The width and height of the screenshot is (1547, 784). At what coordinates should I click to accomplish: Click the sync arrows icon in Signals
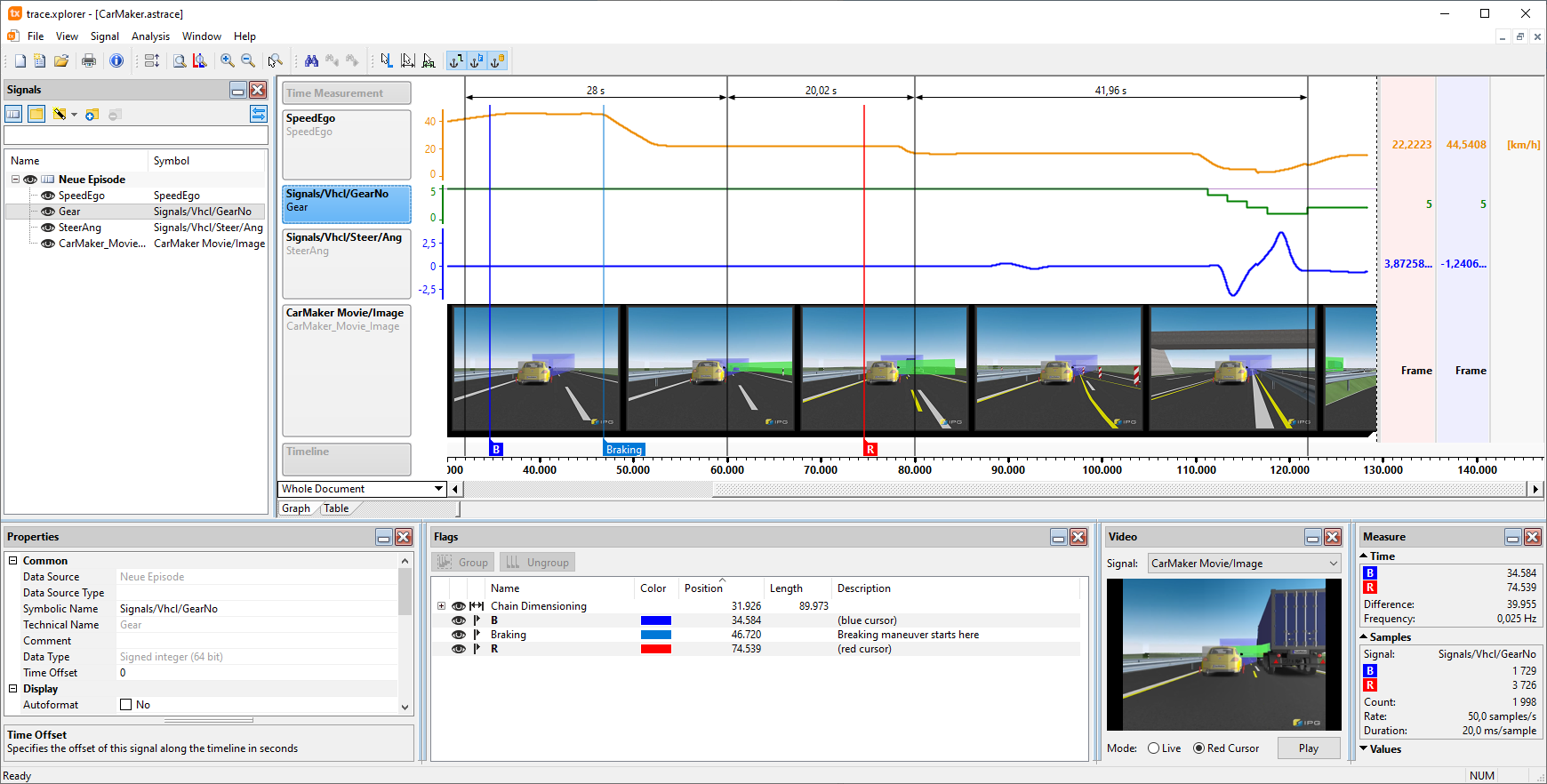point(259,114)
